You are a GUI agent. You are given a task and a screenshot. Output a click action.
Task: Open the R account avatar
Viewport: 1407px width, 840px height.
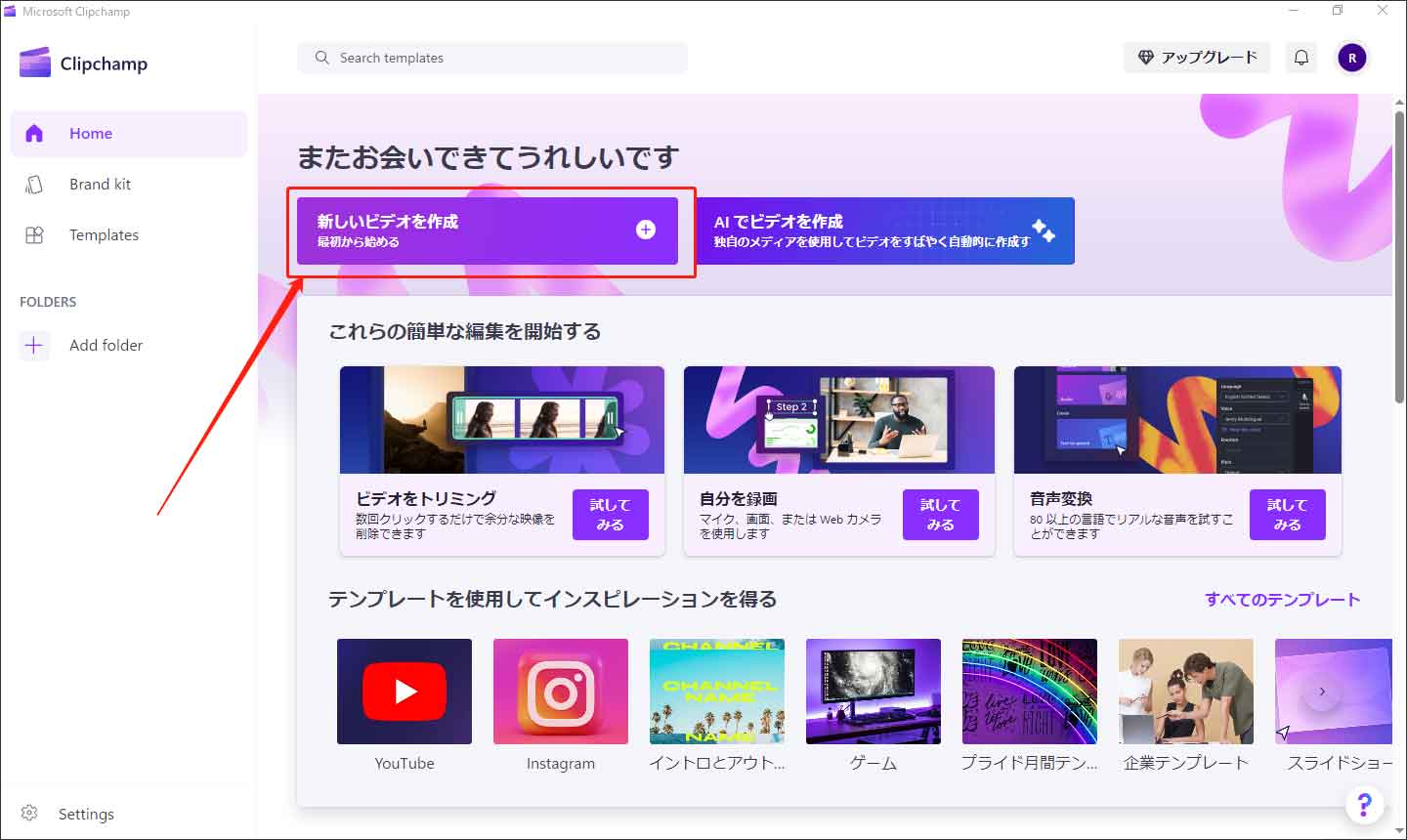[1352, 58]
